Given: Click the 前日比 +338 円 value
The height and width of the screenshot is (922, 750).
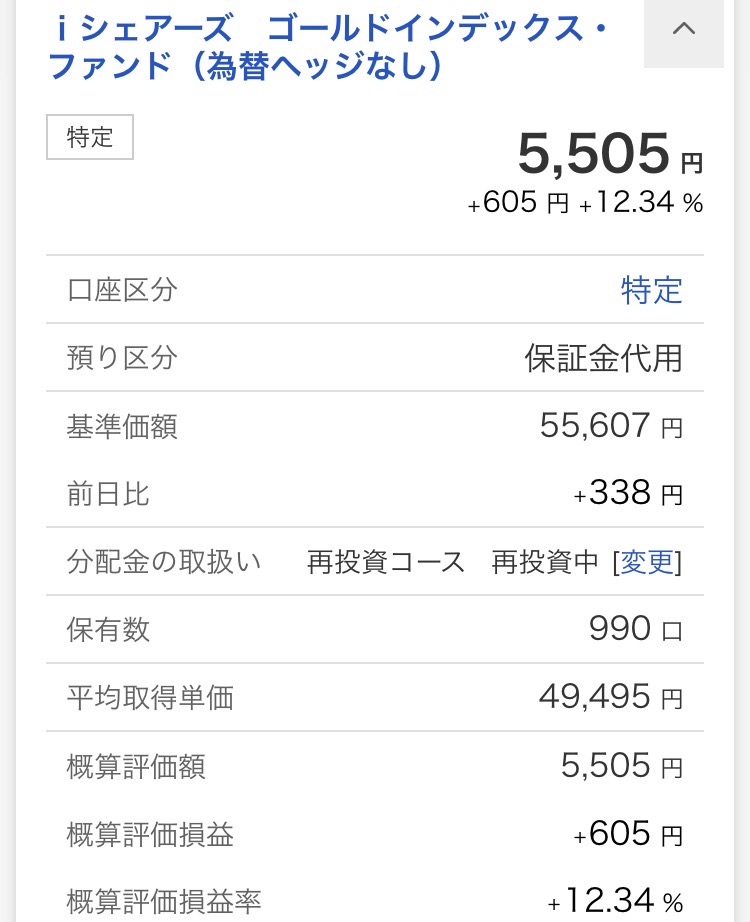Looking at the screenshot, I should (628, 493).
